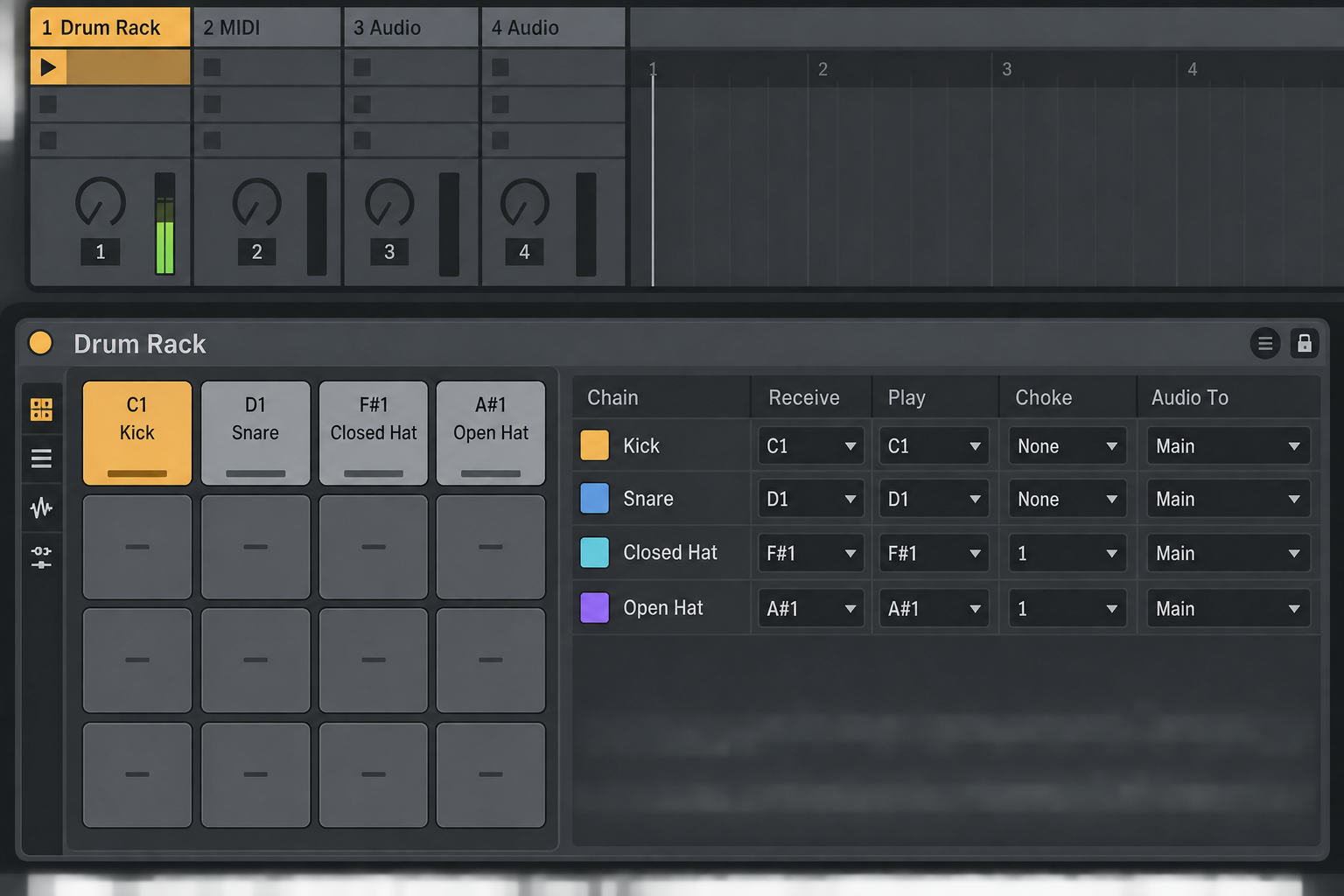This screenshot has width=1344, height=896.
Task: Open Snare Audio To dropdown
Action: (x=1228, y=499)
